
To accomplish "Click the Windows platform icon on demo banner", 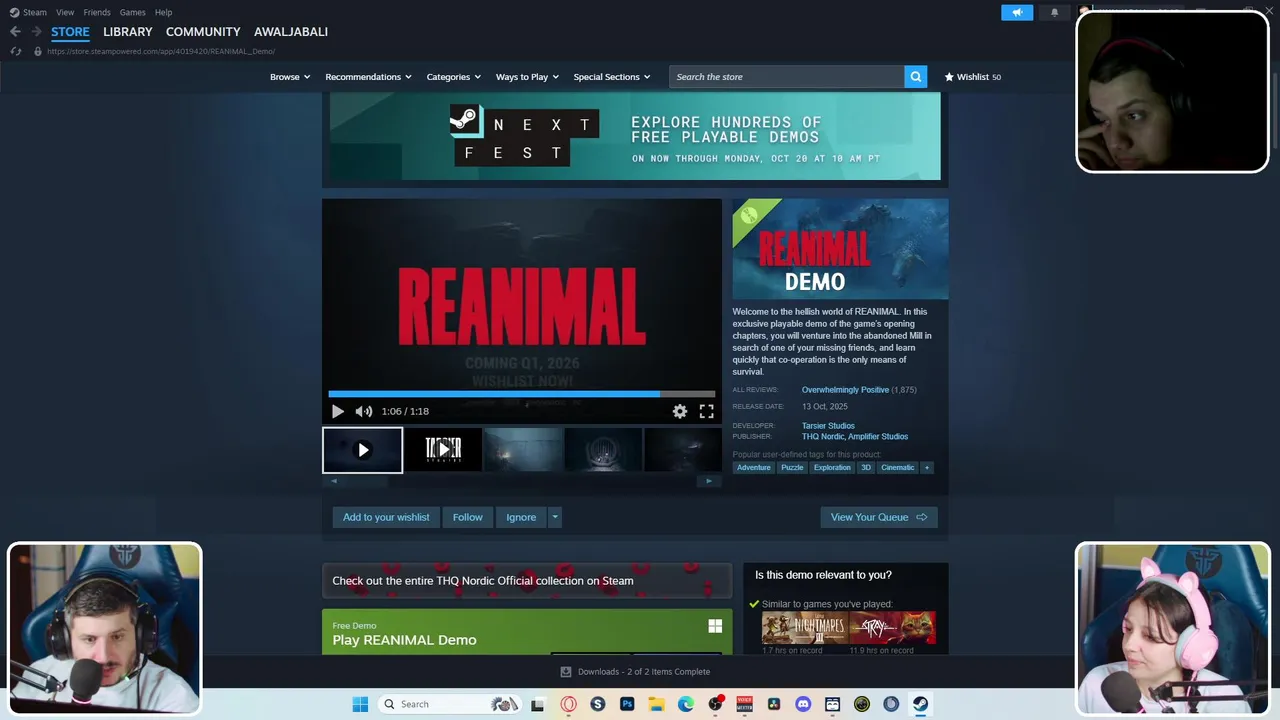I will [x=715, y=626].
